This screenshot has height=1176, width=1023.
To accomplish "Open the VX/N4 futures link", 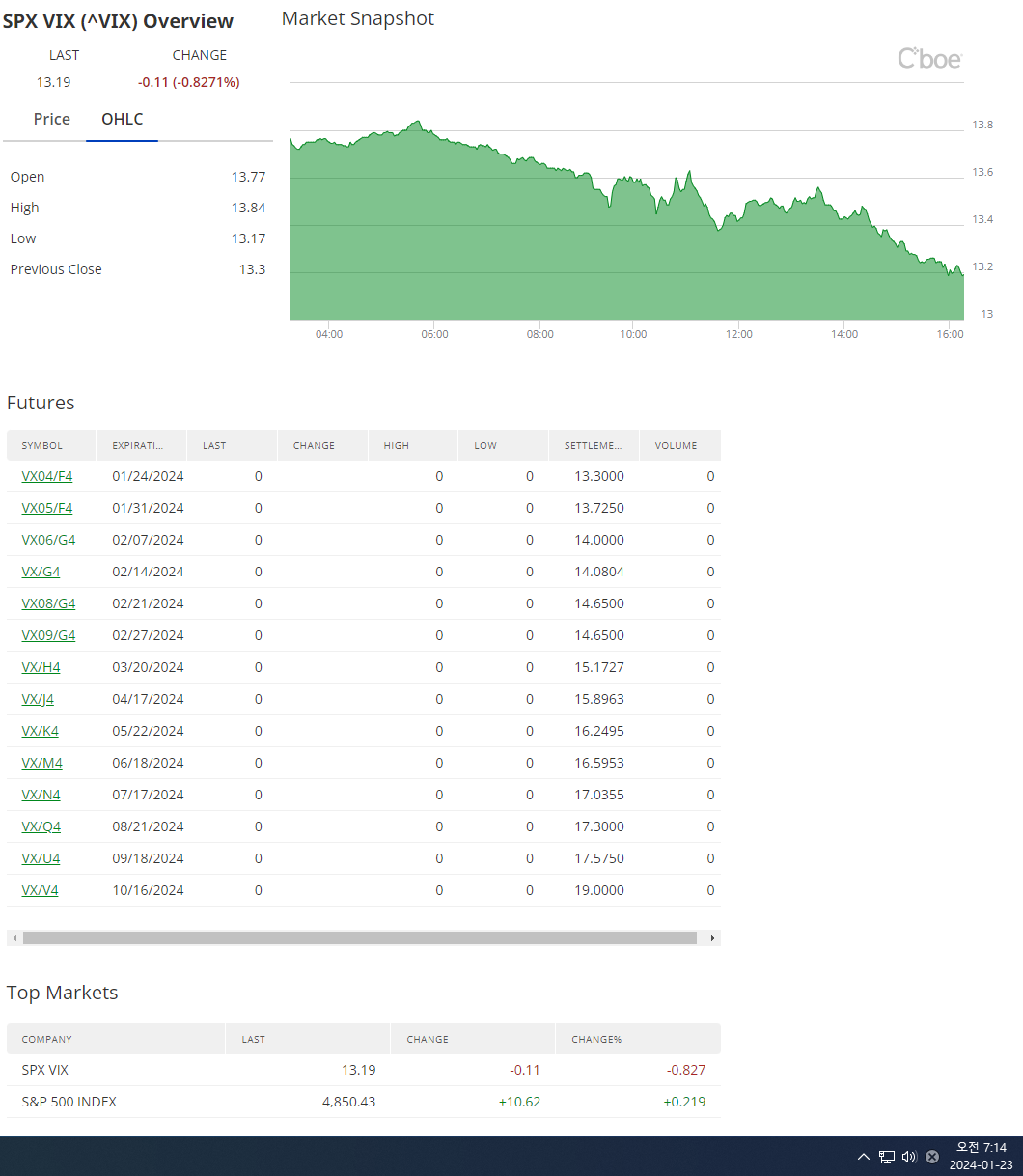I will (41, 795).
